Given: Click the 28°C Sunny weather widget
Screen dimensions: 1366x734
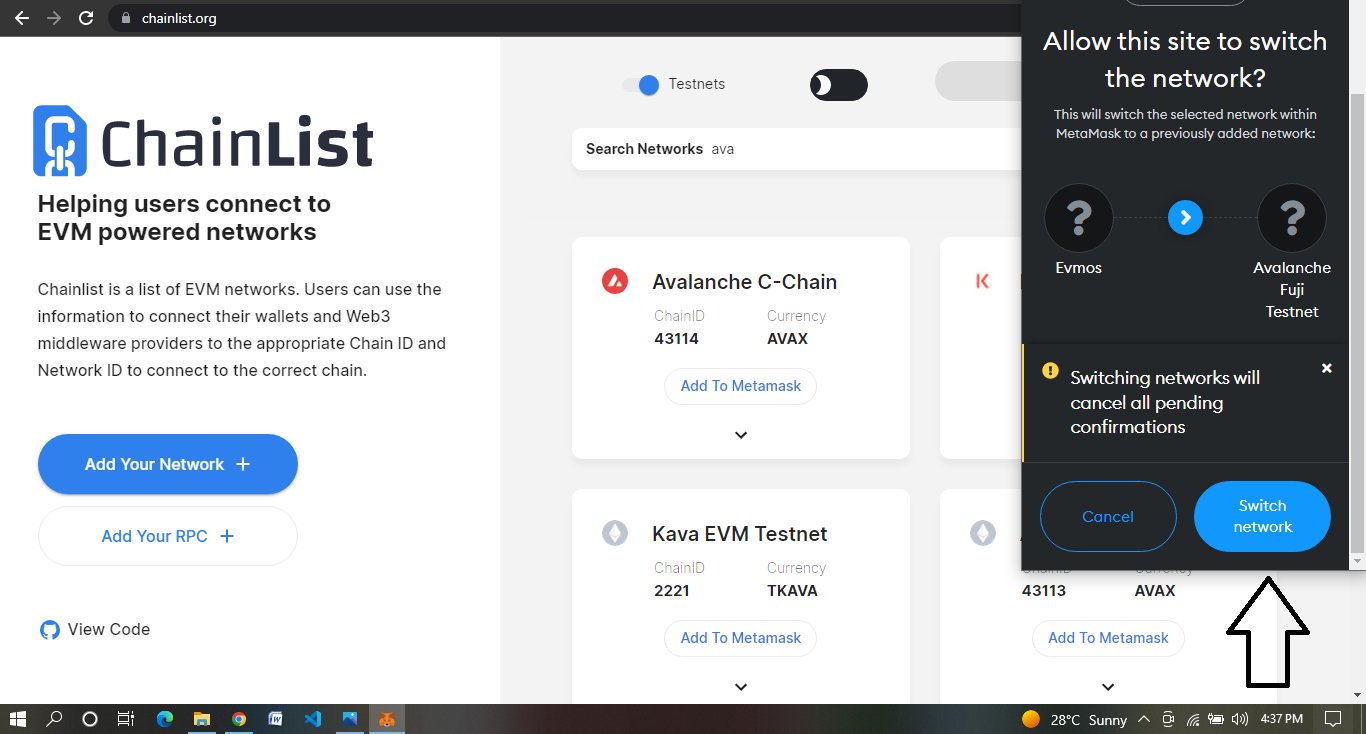Looking at the screenshot, I should (x=1074, y=720).
